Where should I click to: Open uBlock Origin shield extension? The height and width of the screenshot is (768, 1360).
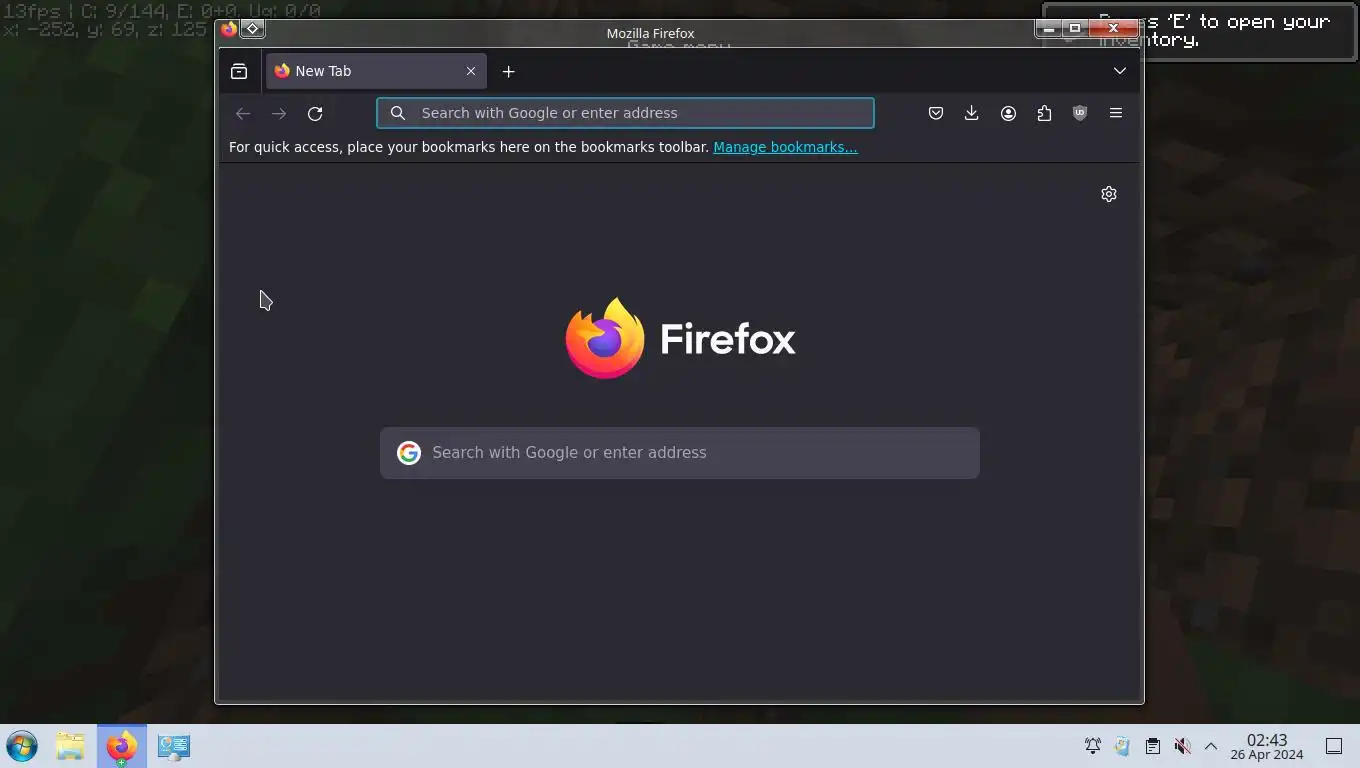(1080, 113)
